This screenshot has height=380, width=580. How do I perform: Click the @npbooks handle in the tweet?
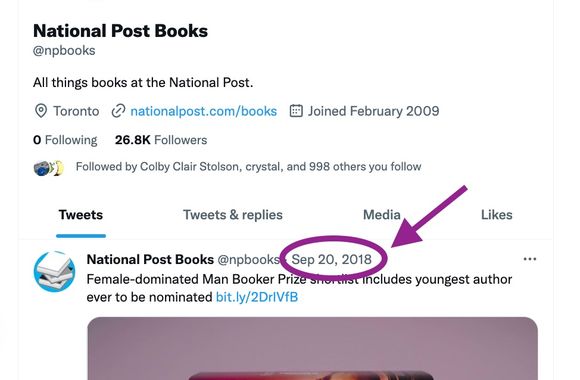(248, 259)
